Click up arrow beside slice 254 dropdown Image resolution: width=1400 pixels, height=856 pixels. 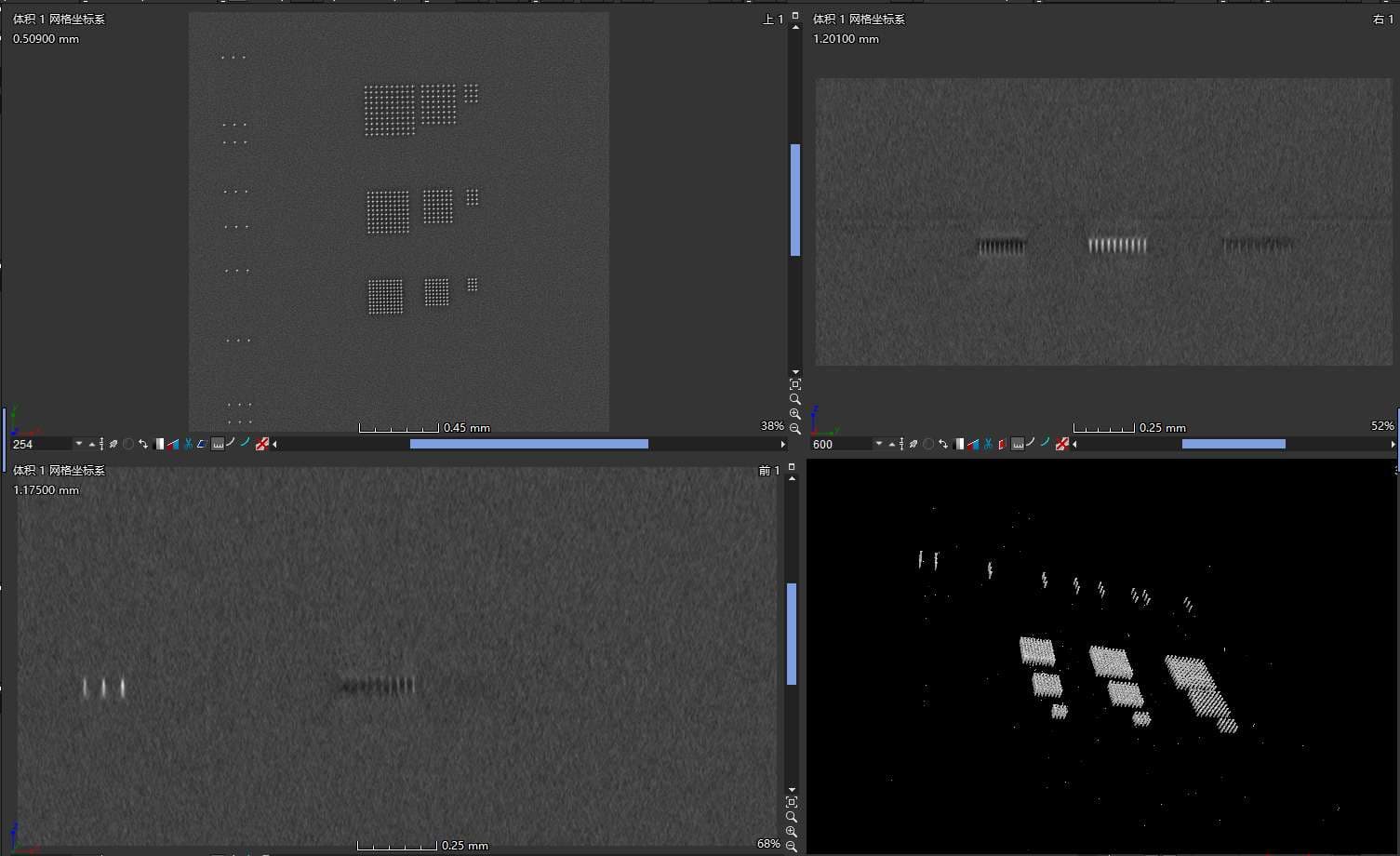tap(91, 445)
